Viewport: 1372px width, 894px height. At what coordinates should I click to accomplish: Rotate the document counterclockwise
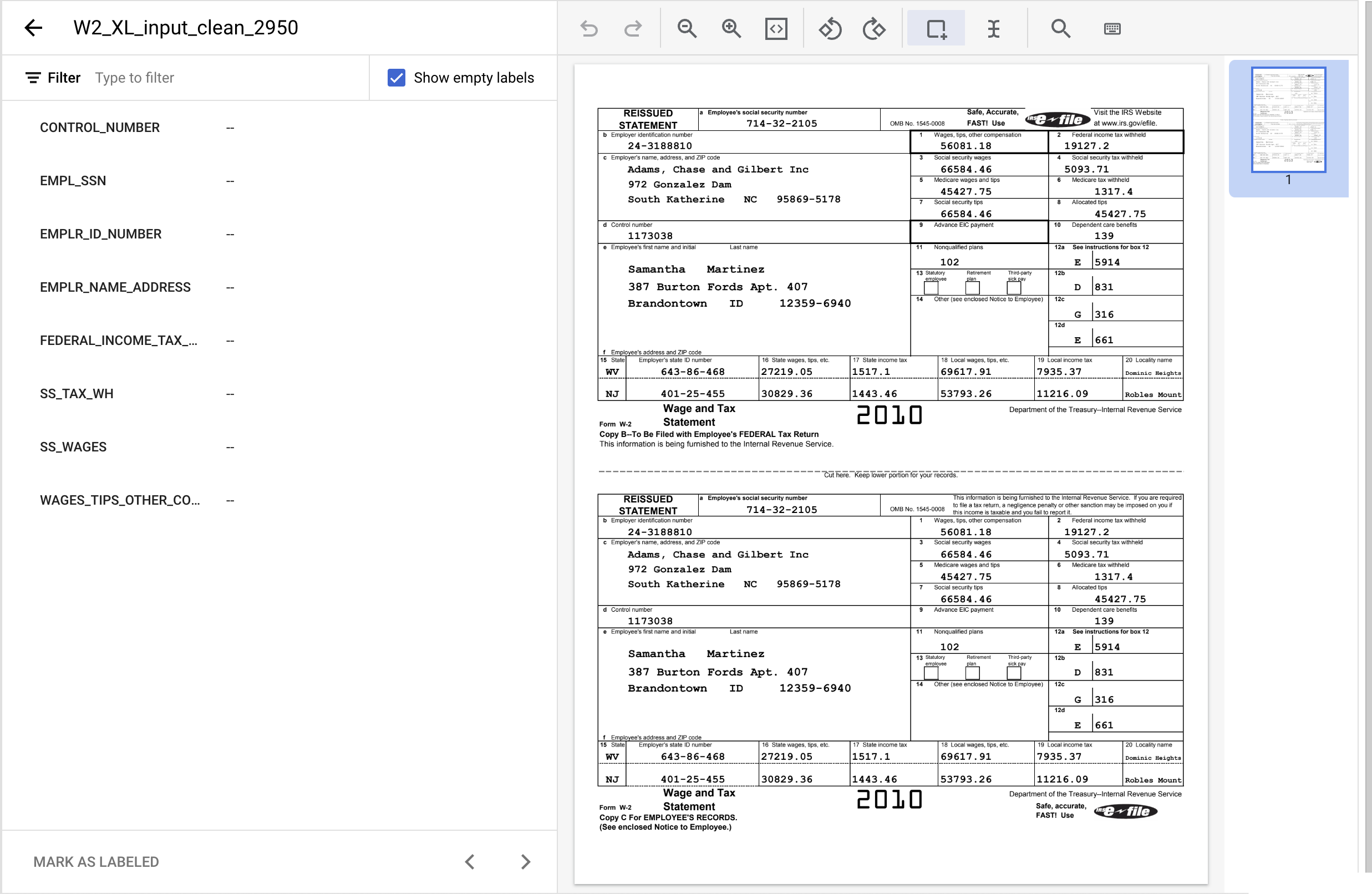click(x=830, y=28)
